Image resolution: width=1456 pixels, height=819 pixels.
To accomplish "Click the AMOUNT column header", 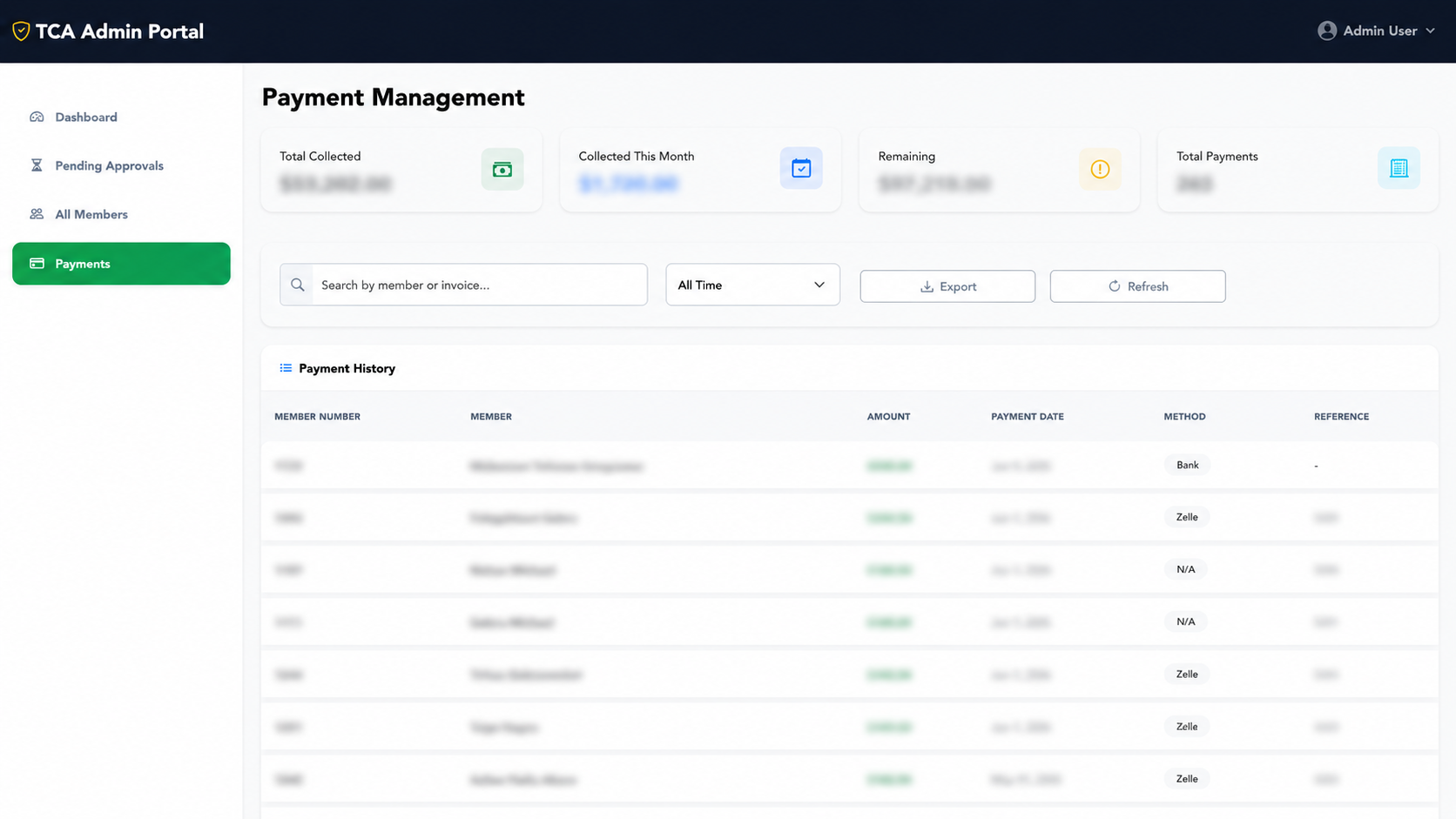I will 888,417.
